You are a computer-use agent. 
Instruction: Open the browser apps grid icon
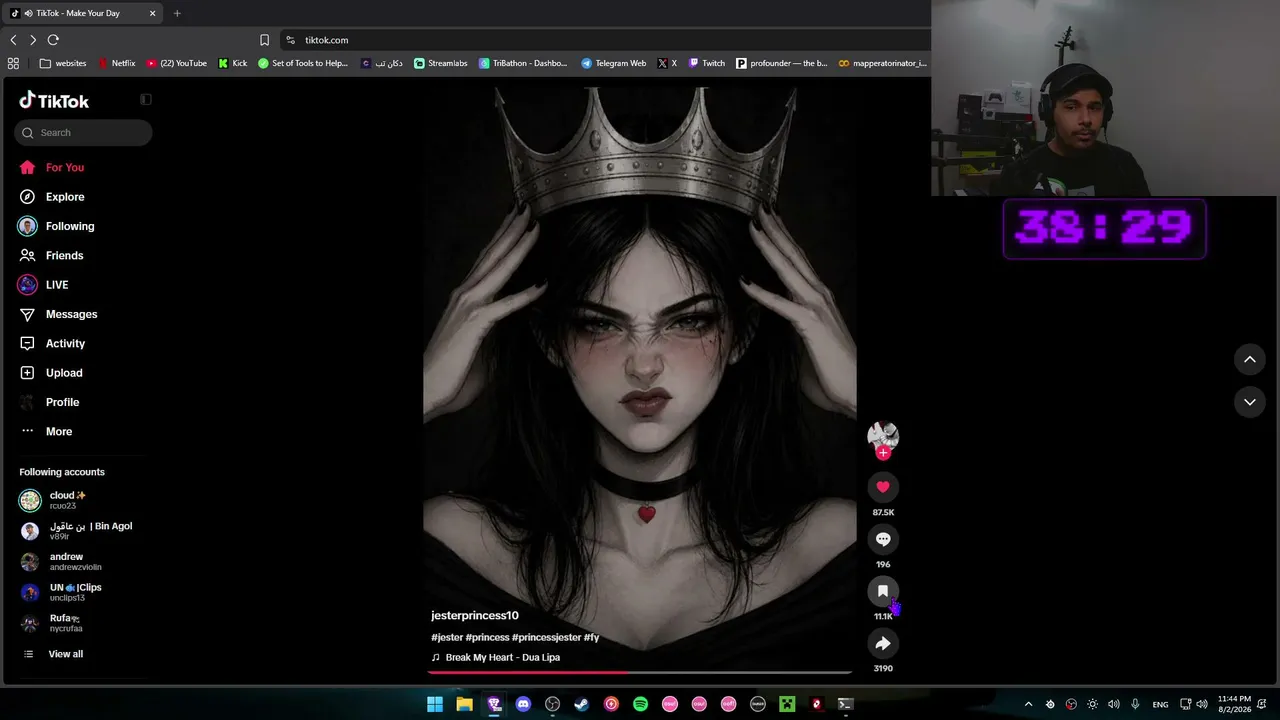point(13,63)
